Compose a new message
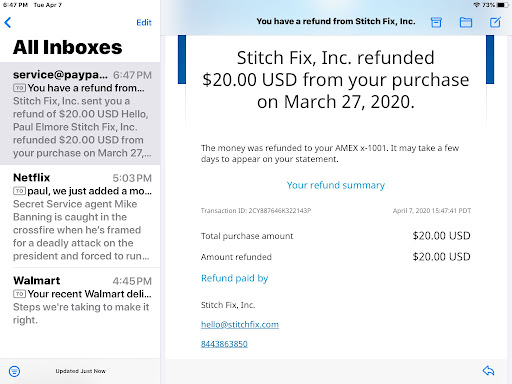 click(495, 22)
